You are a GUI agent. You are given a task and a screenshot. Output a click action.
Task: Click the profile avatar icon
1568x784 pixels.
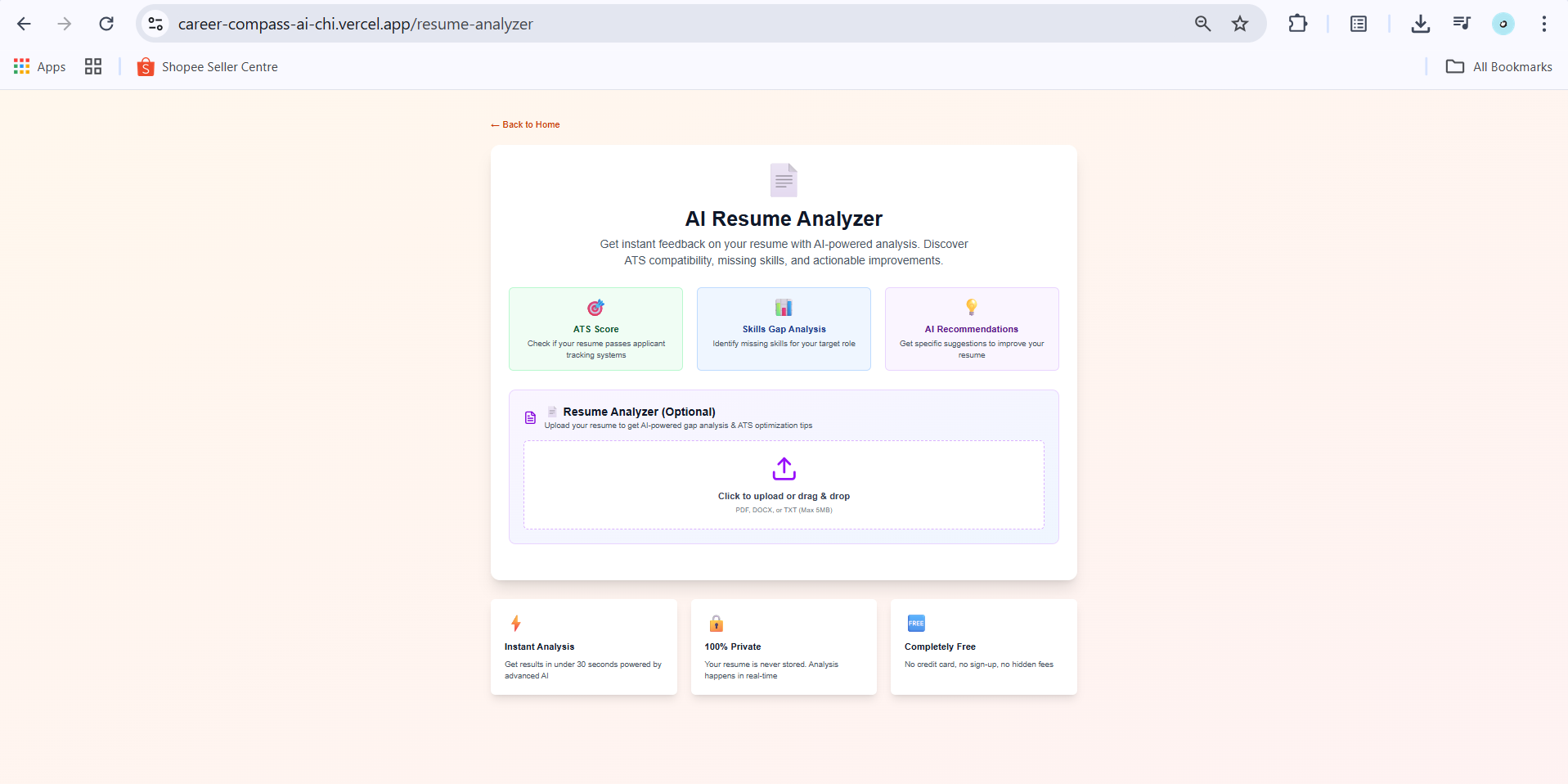1503,24
